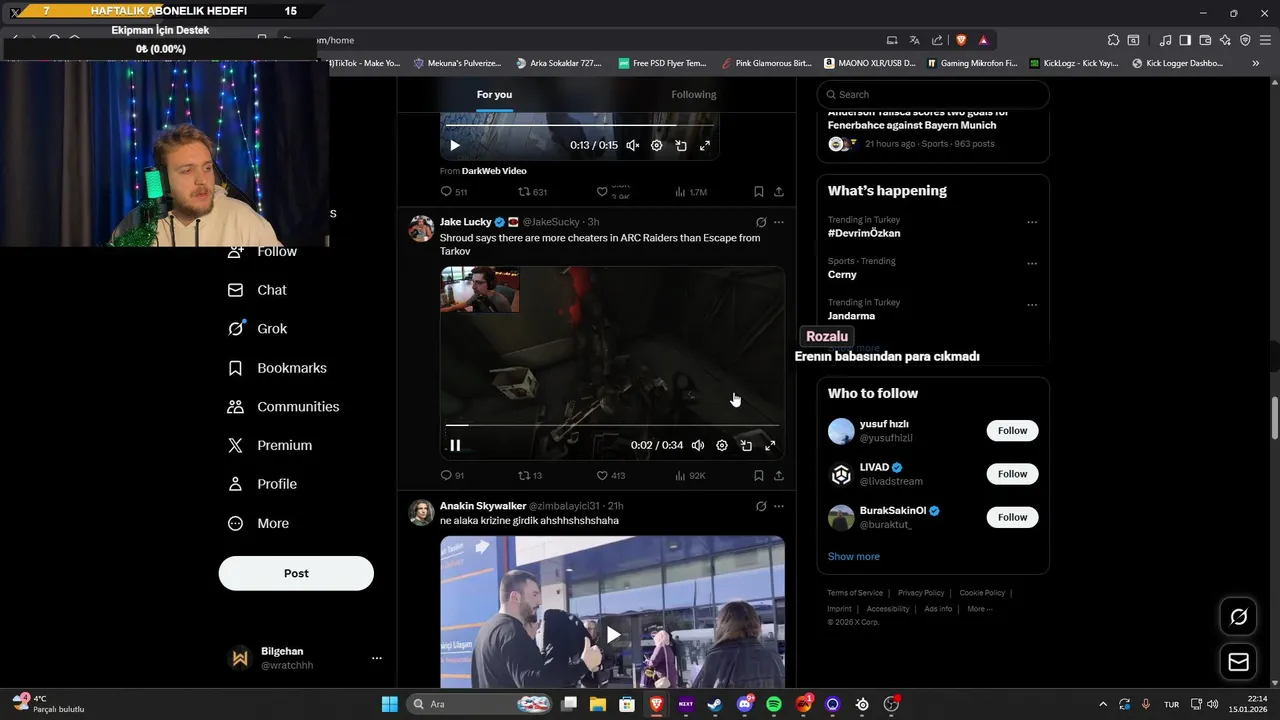The width and height of the screenshot is (1280, 720).
Task: Open Steam from the Windows taskbar
Action: click(715, 704)
